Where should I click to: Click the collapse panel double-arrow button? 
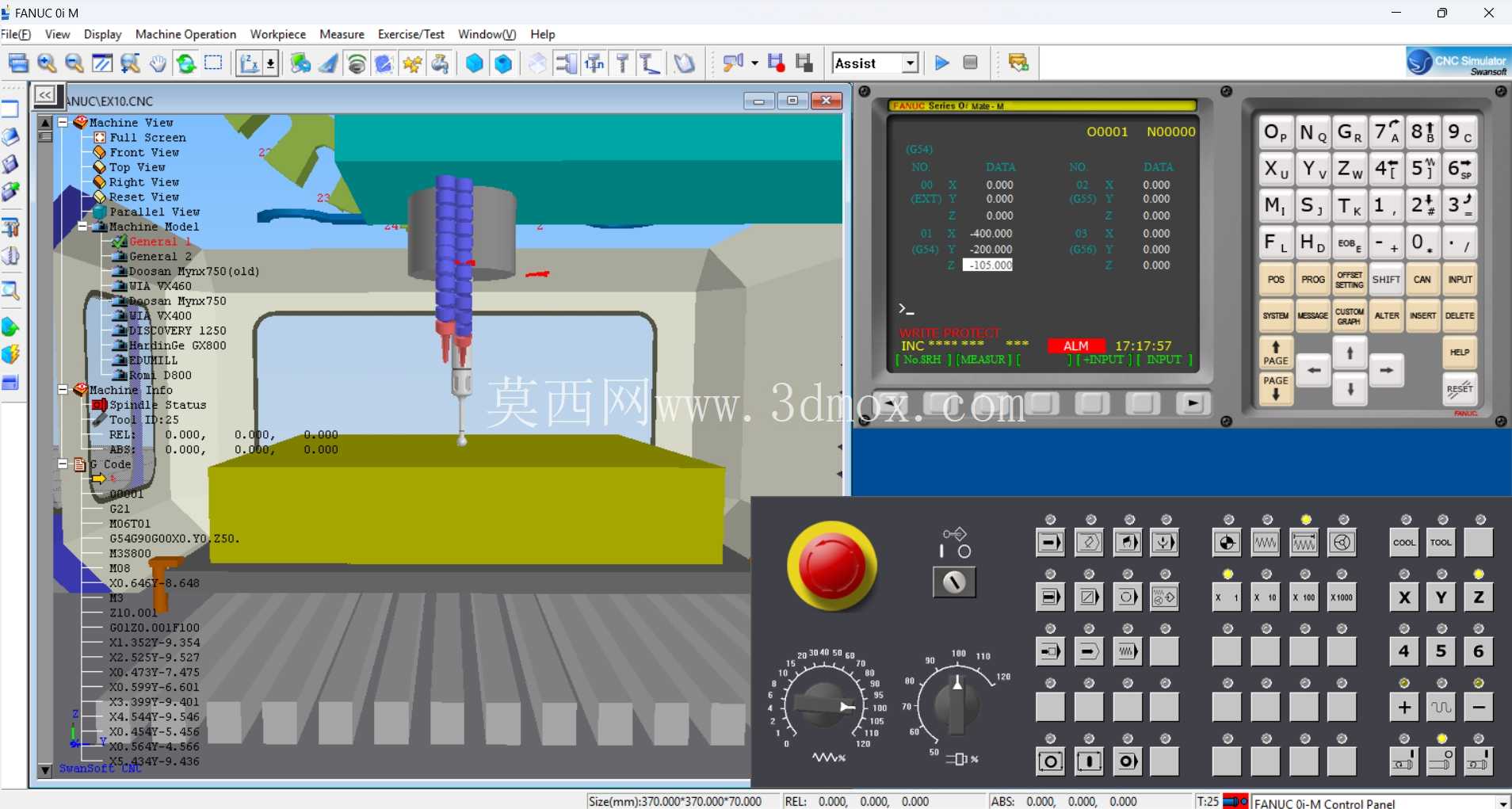[45, 95]
